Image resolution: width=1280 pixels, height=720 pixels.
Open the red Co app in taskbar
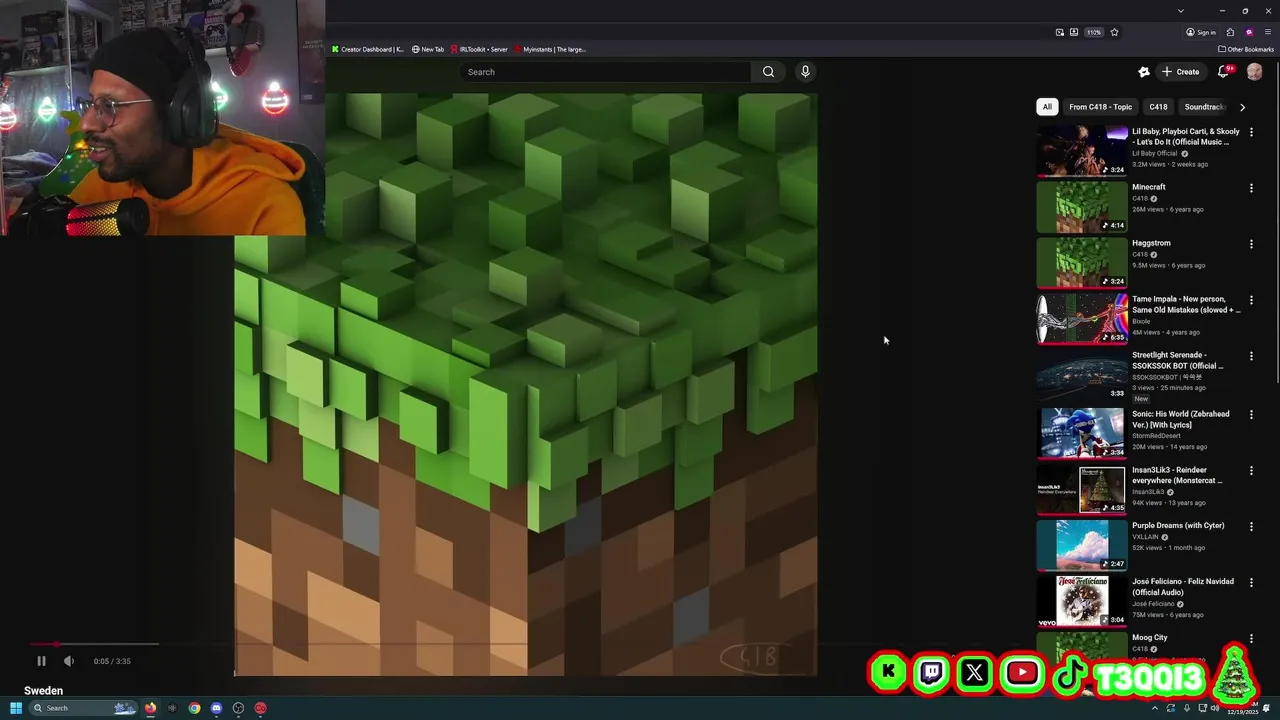point(260,708)
